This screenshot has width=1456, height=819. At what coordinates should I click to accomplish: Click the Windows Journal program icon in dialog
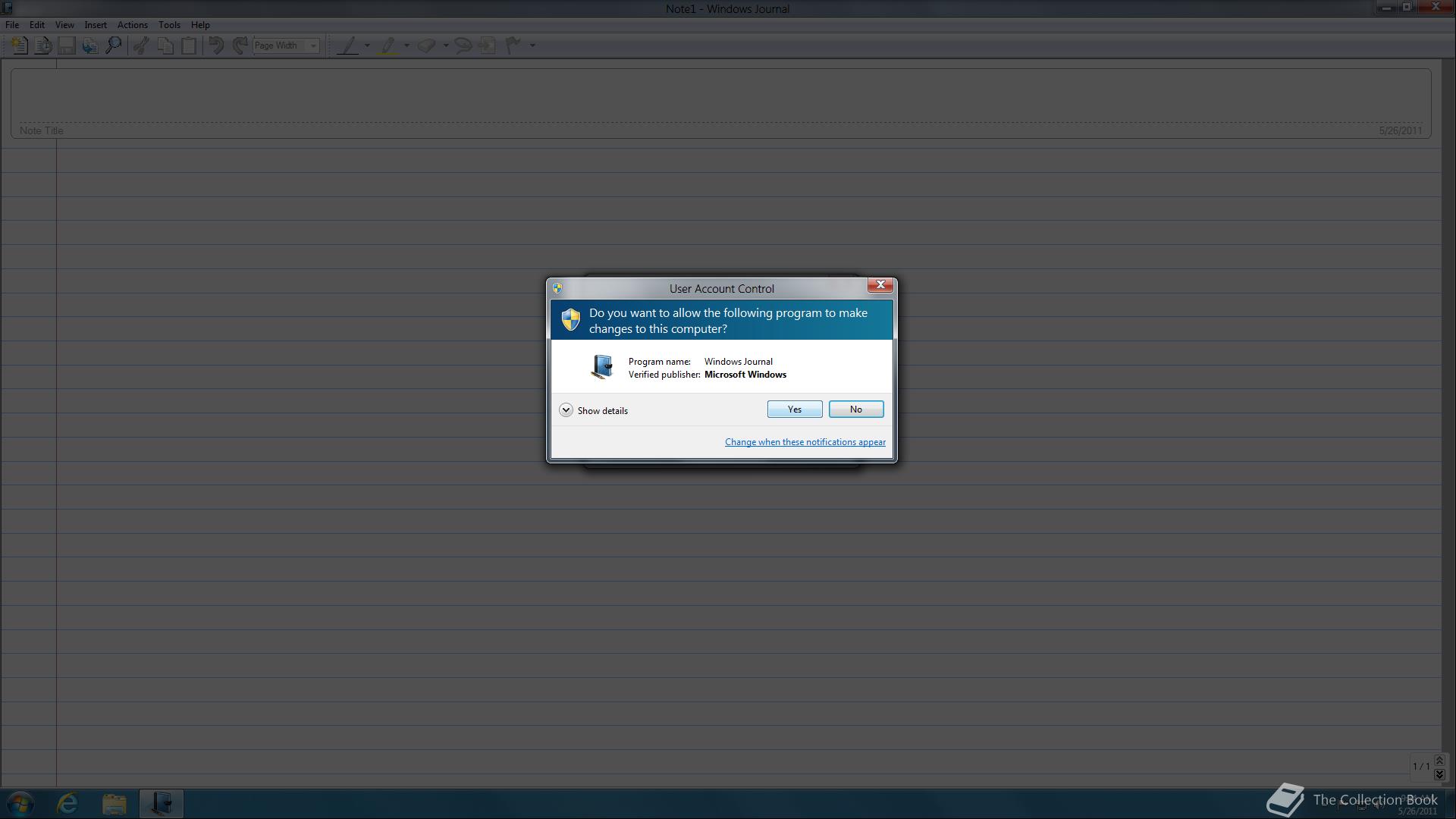(x=601, y=367)
